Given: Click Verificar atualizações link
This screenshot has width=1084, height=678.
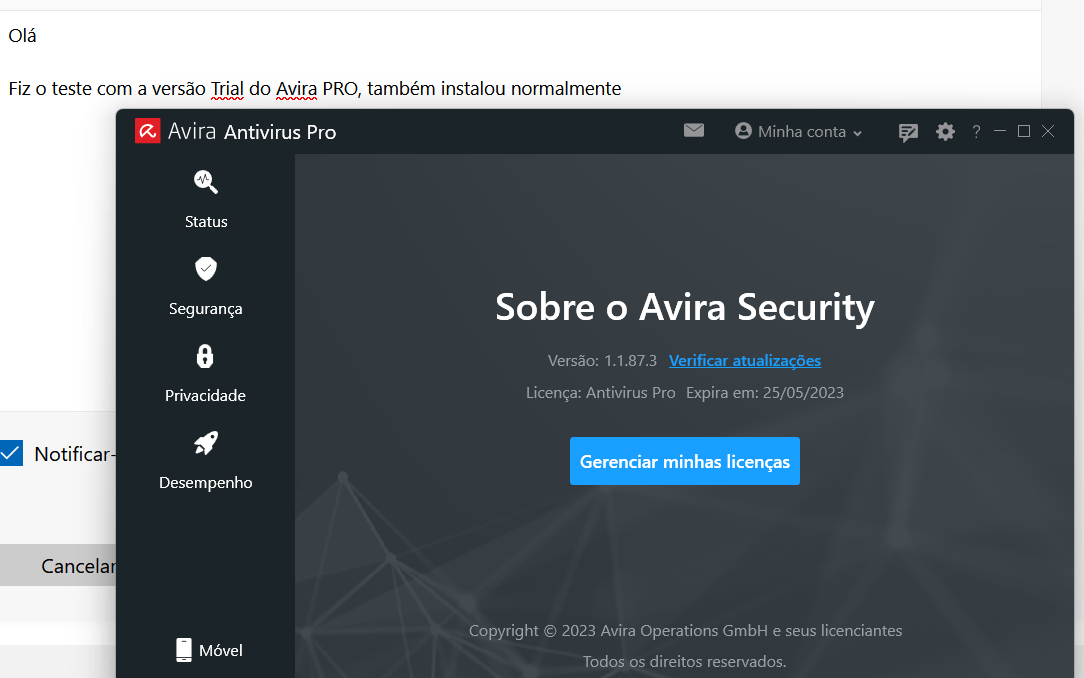Looking at the screenshot, I should tap(745, 361).
